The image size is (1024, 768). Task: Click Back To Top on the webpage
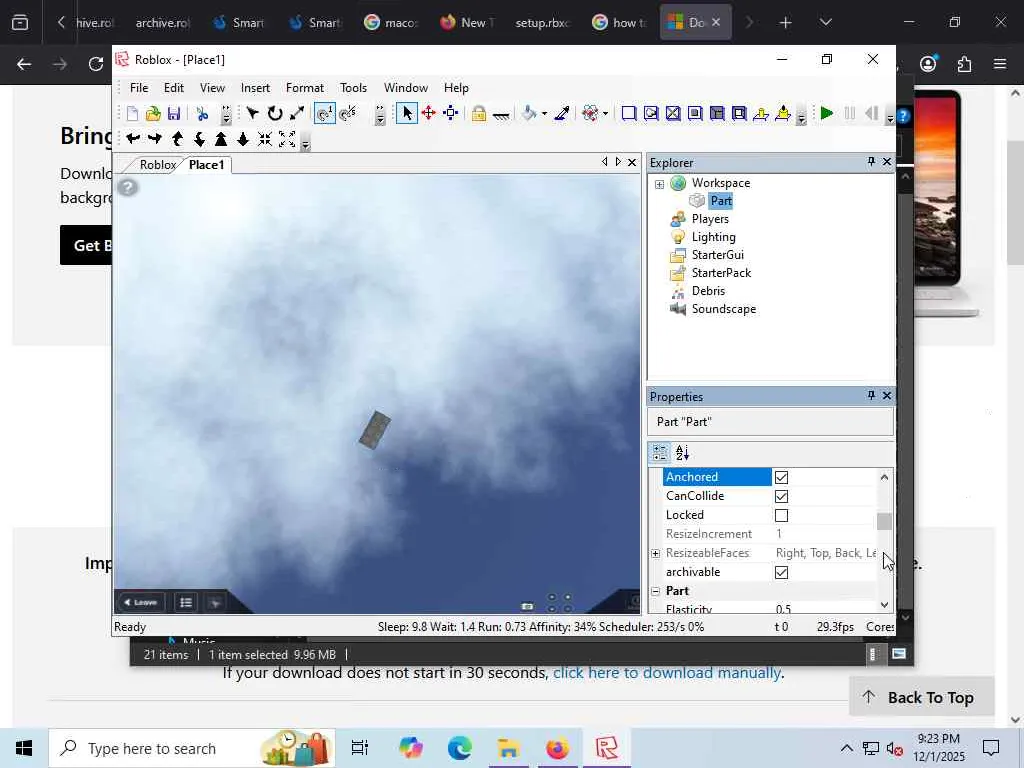click(921, 697)
